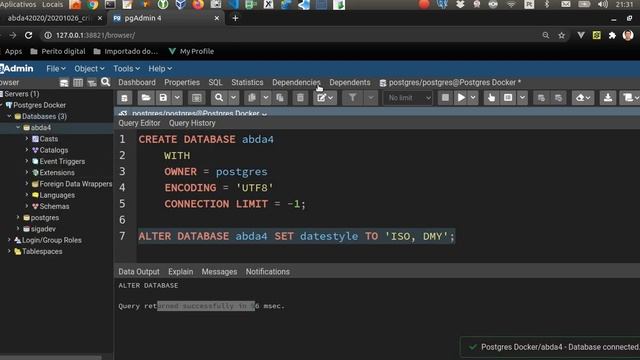The image size is (640, 360).
Task: Open the Tools menu
Action: pos(127,69)
